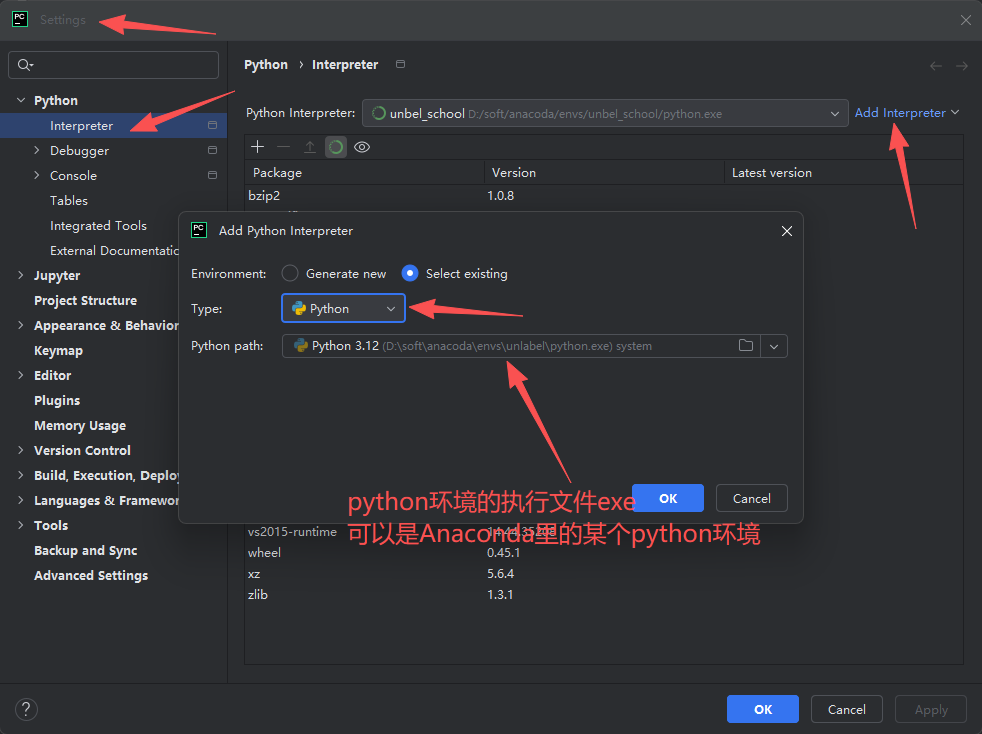
Task: Close the Add Python Interpreter dialog
Action: (x=787, y=231)
